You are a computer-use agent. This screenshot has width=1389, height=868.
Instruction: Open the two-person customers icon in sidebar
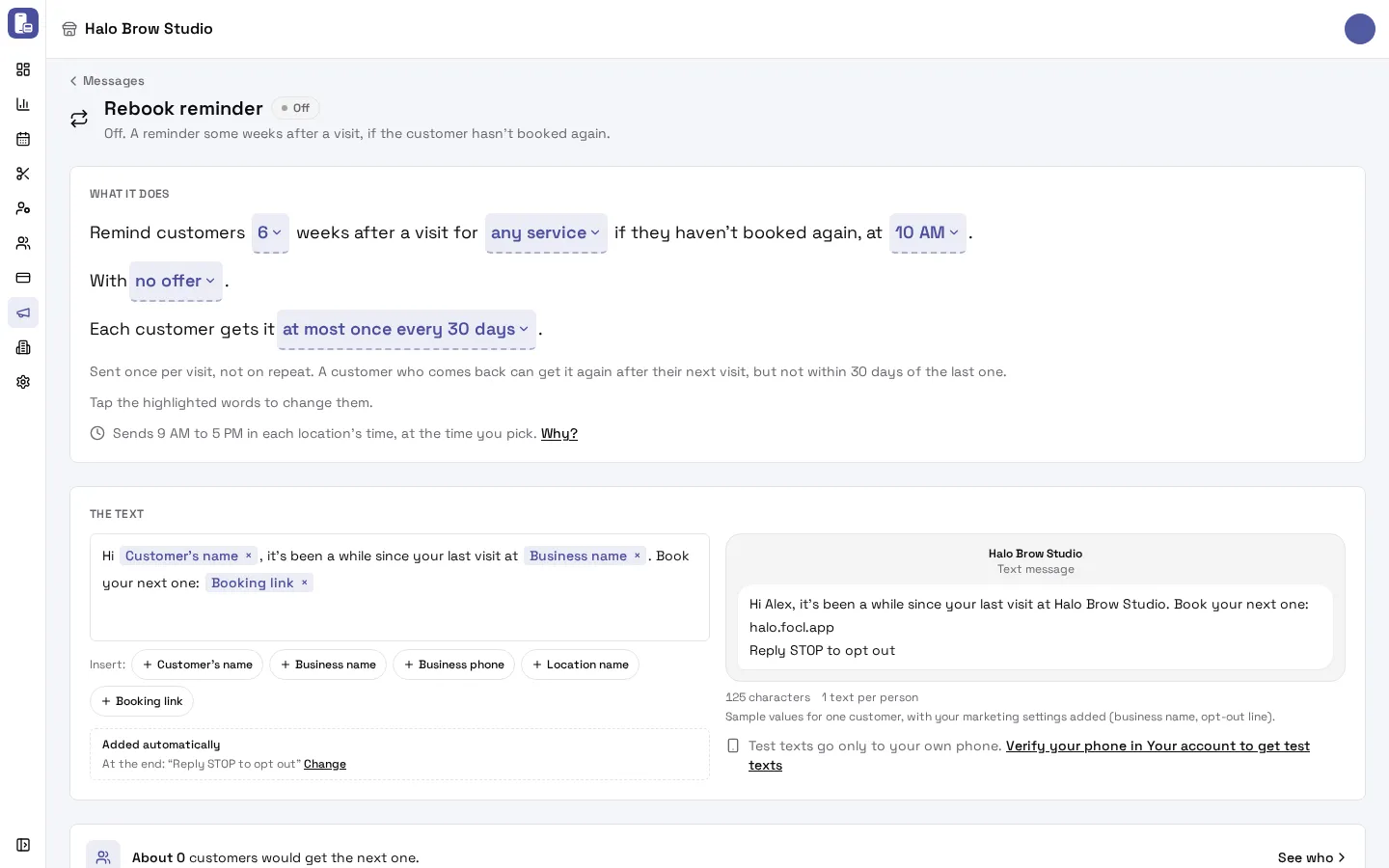coord(23,243)
